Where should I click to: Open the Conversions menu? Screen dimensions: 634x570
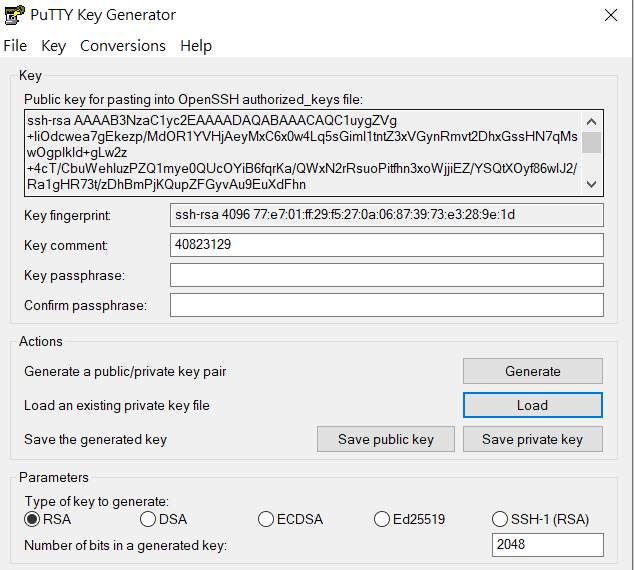(x=123, y=46)
